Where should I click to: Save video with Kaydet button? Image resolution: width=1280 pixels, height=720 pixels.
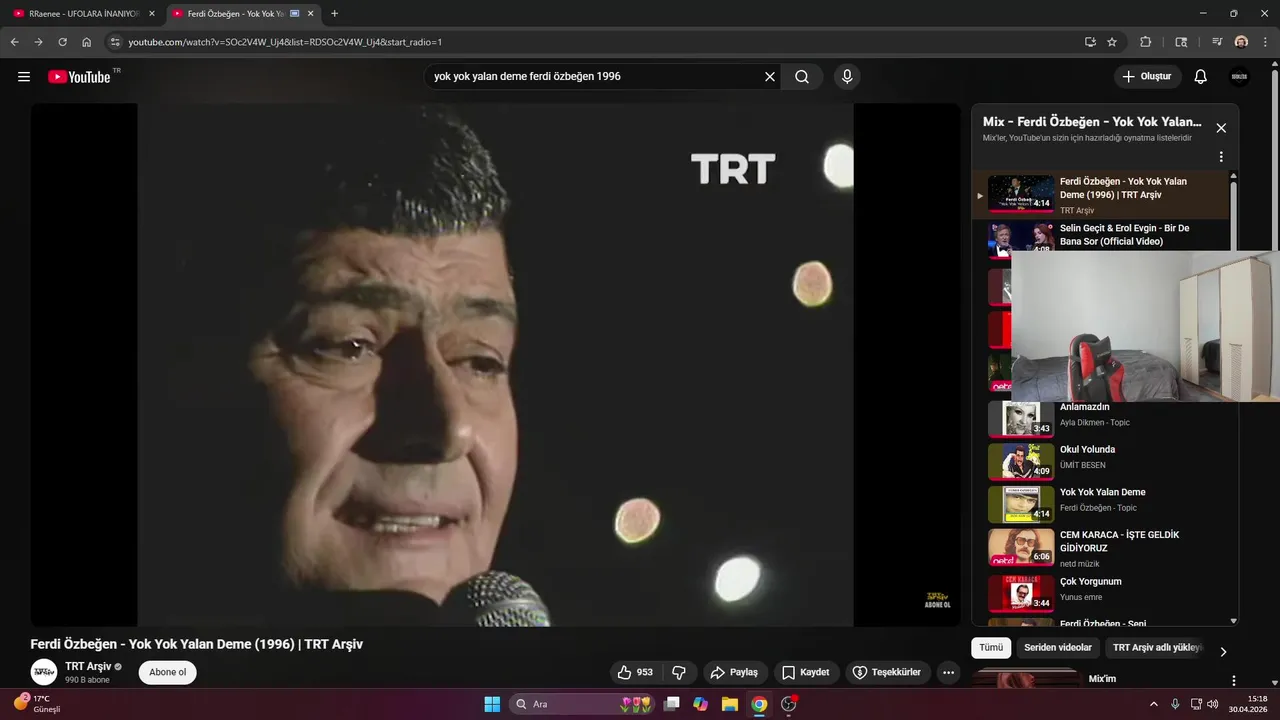[806, 672]
